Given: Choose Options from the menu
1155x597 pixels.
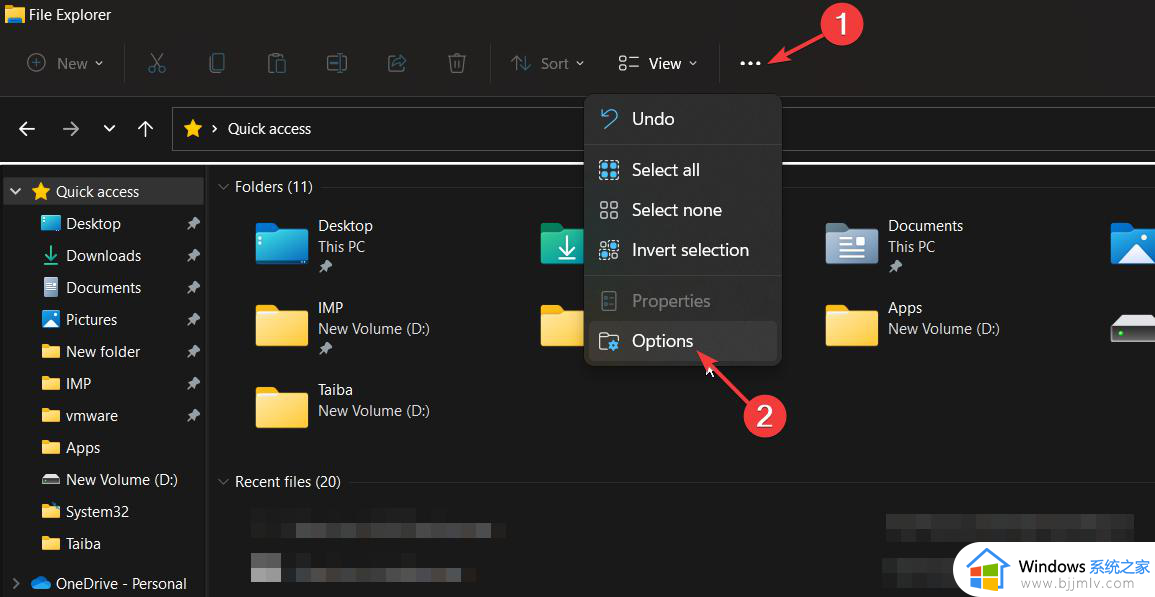Looking at the screenshot, I should coord(683,341).
